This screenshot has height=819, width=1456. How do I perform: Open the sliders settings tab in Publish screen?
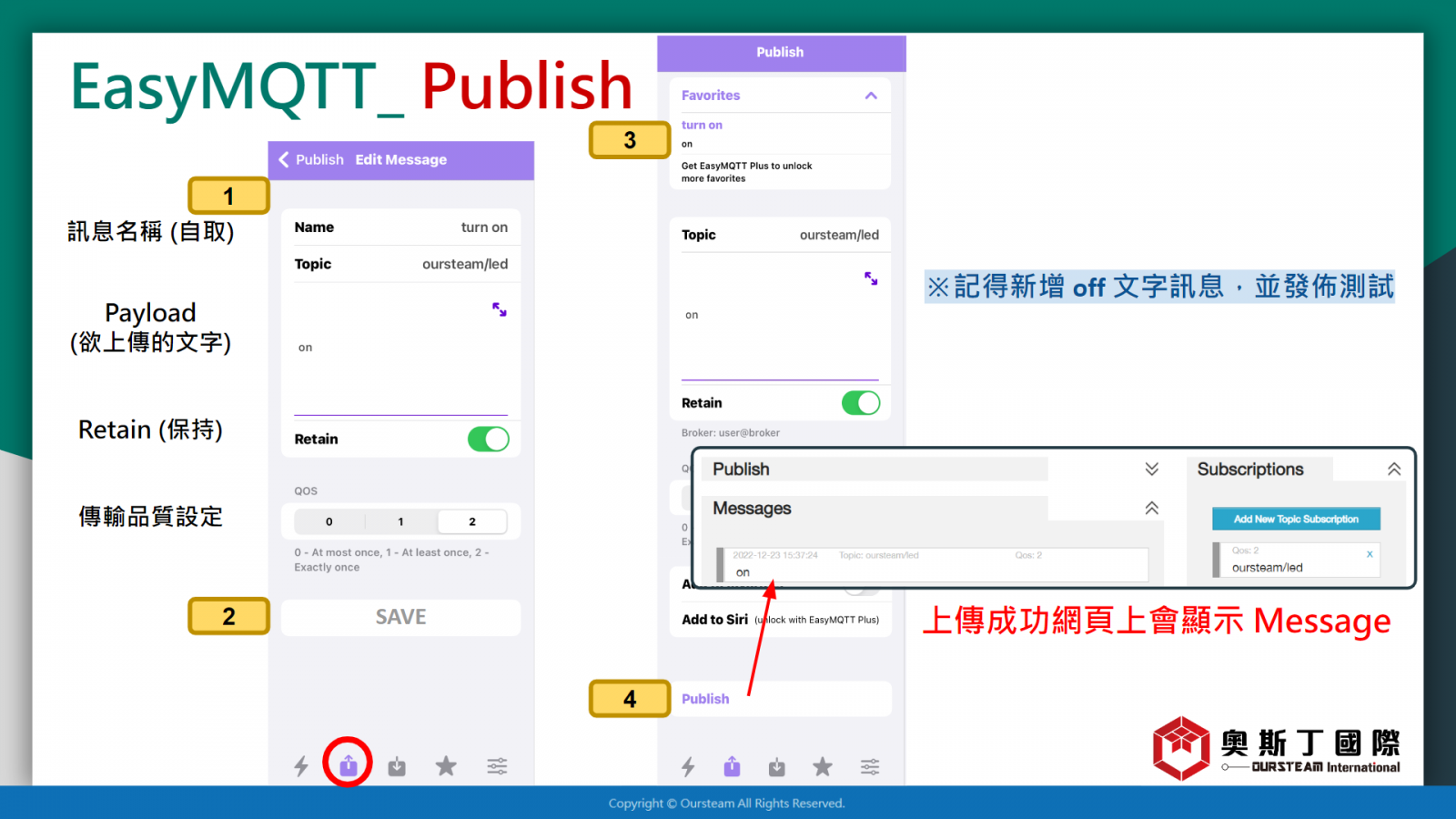tap(870, 767)
